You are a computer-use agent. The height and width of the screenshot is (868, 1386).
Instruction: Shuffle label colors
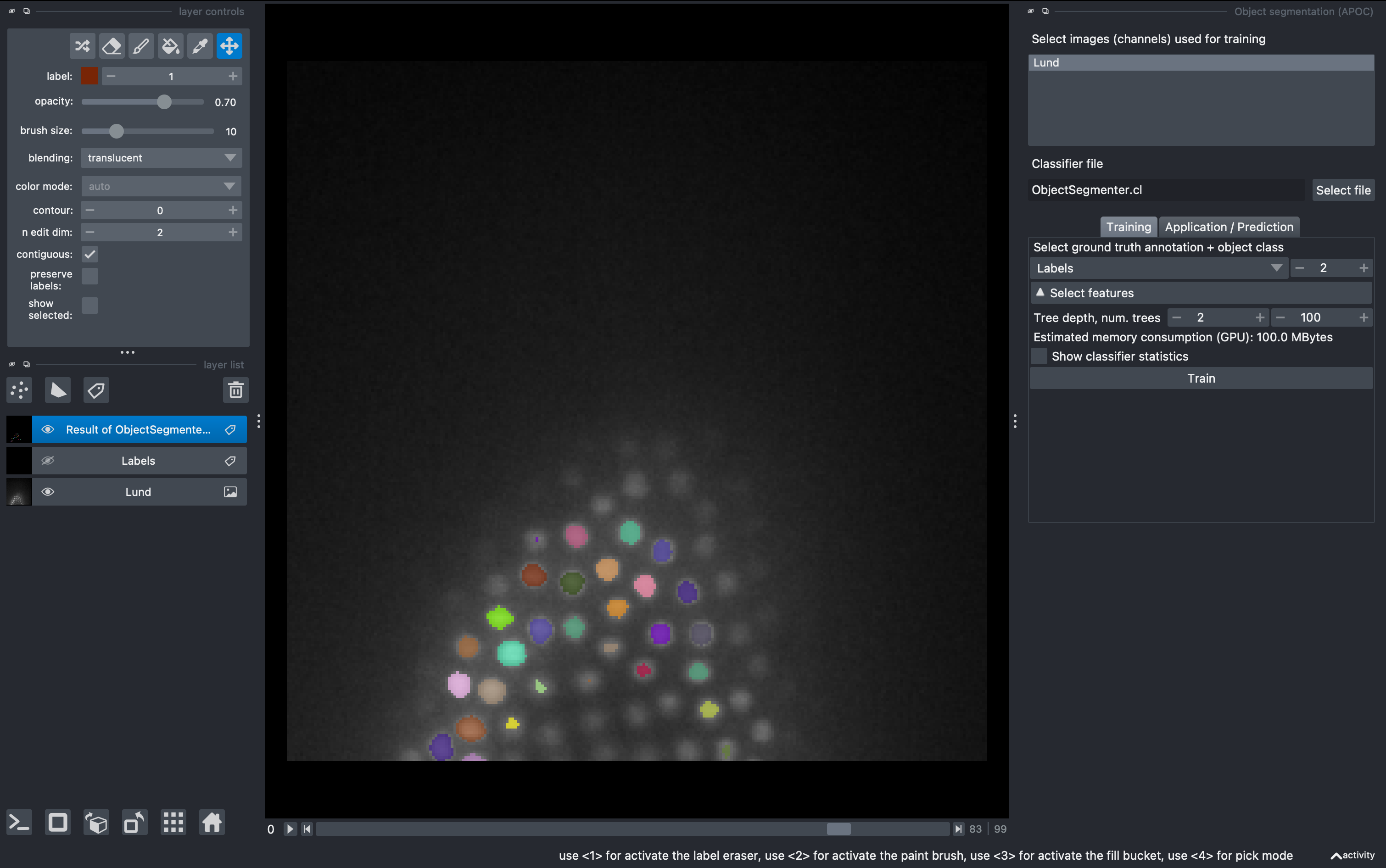pos(82,46)
